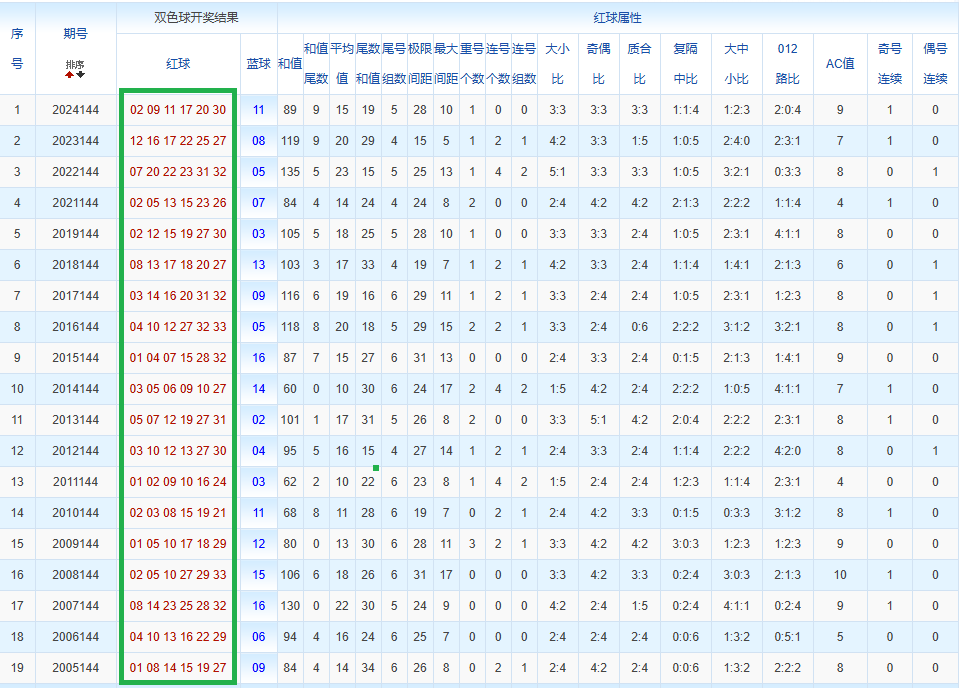
Task: Select red balls 01 08 14 15 19 27
Action: pyautogui.click(x=178, y=668)
